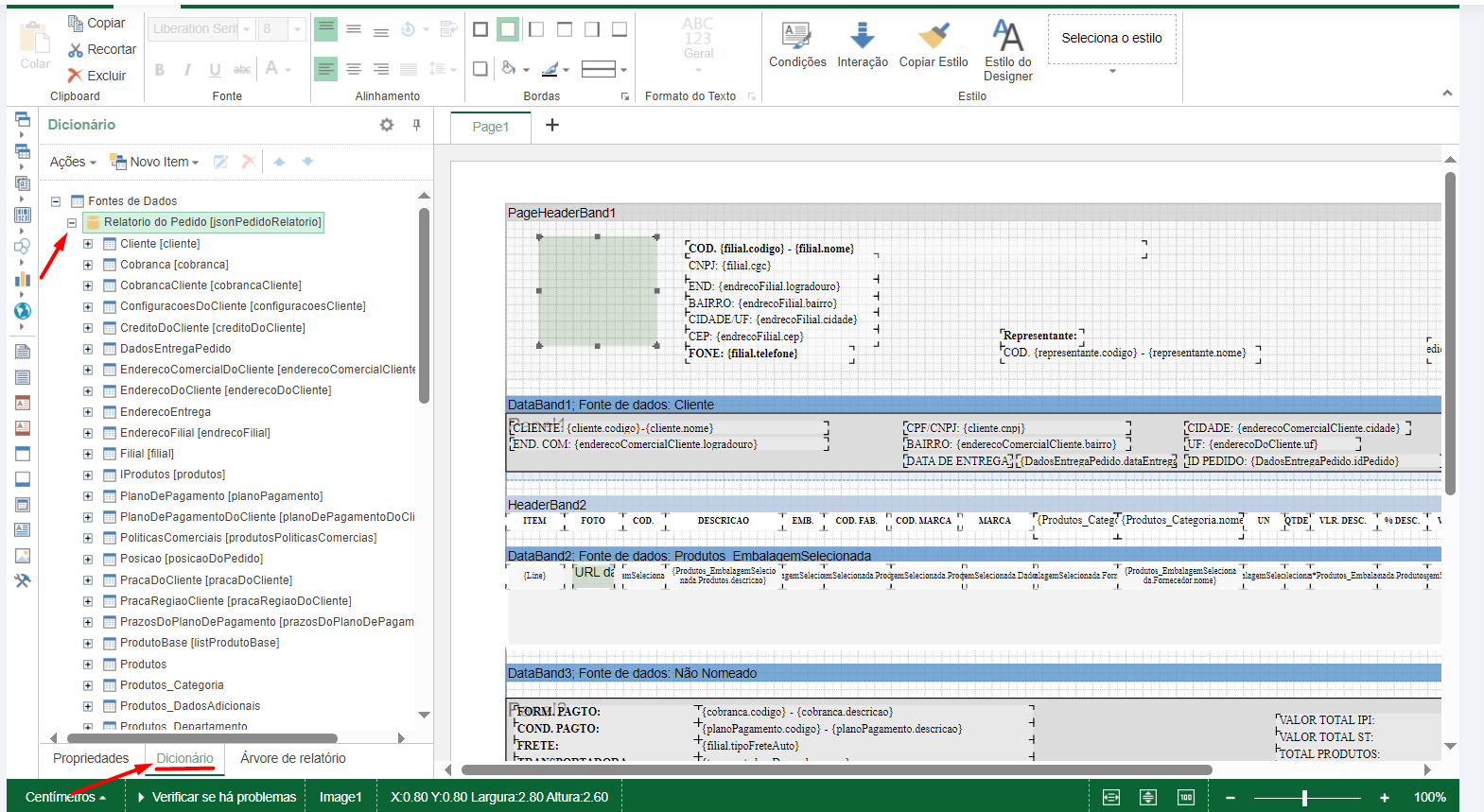Select the Produtos_Categoria tree item
This screenshot has height=812, width=1484.
[171, 685]
